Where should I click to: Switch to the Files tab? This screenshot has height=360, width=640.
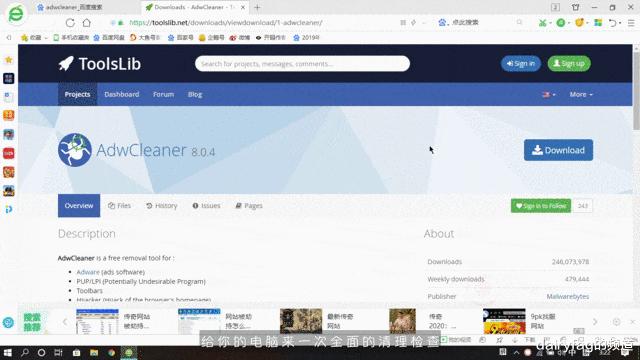(119, 206)
